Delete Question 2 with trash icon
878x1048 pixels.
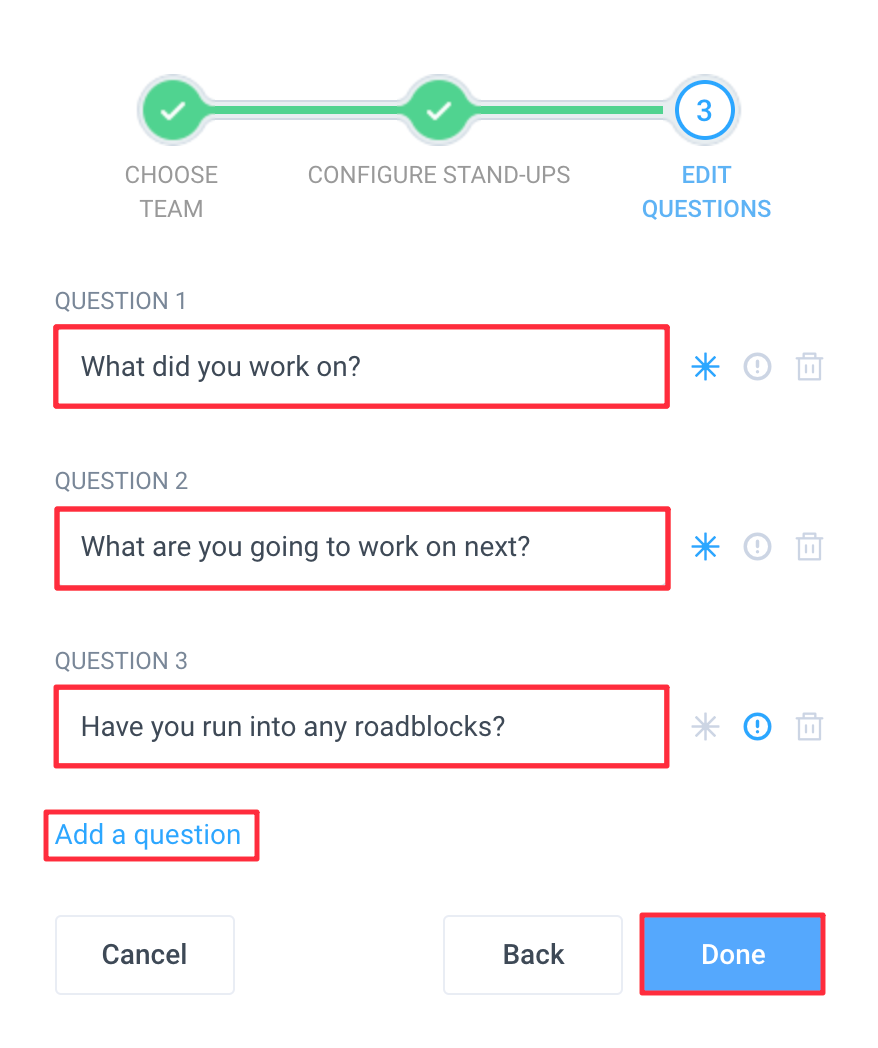click(x=809, y=547)
